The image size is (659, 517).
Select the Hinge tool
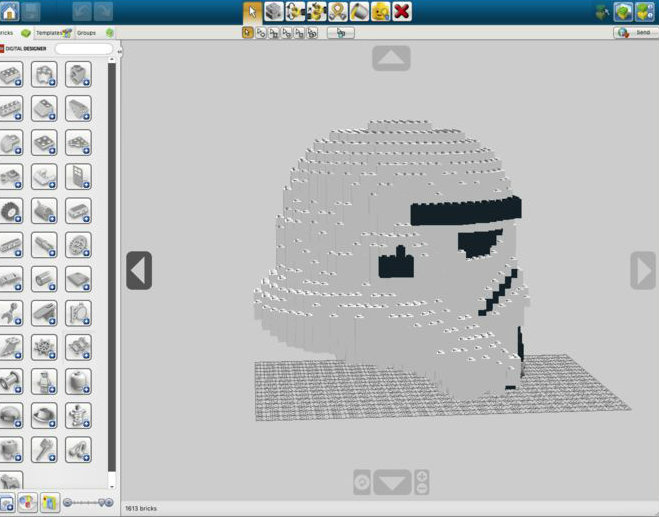tap(295, 11)
